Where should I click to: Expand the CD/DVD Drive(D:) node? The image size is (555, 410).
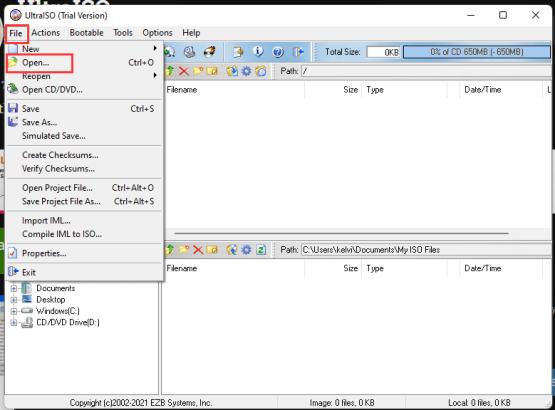[13, 322]
